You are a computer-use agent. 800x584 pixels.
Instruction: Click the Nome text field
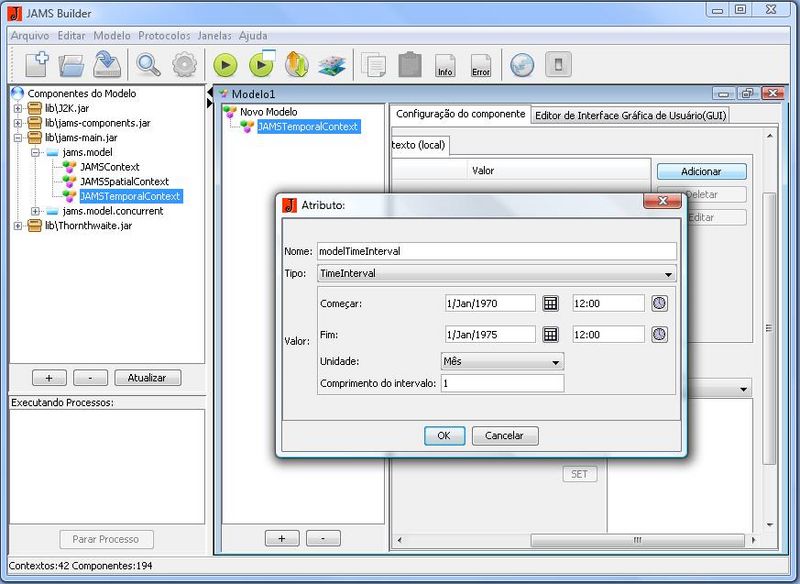point(496,251)
